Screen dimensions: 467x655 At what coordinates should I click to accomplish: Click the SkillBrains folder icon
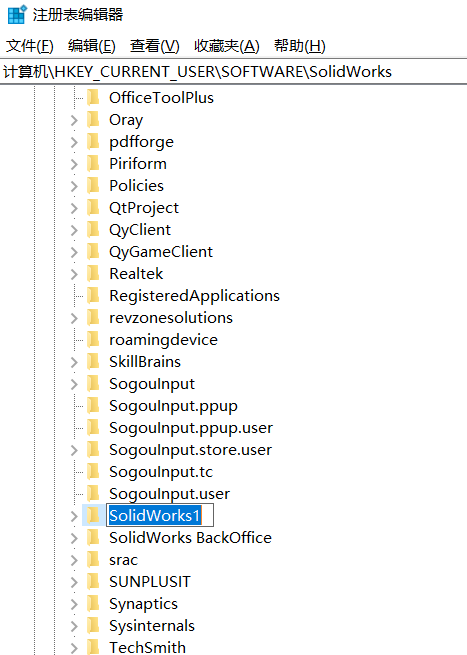[x=93, y=362]
